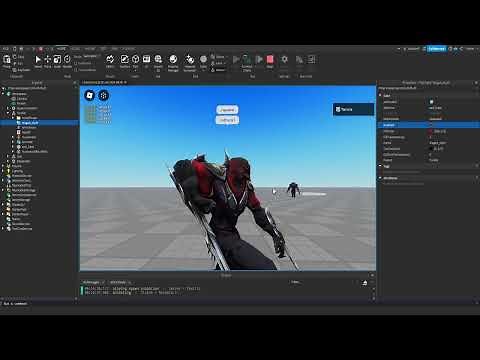Expand the folder above the selected Explorer item
The image size is (480, 360).
[13, 118]
